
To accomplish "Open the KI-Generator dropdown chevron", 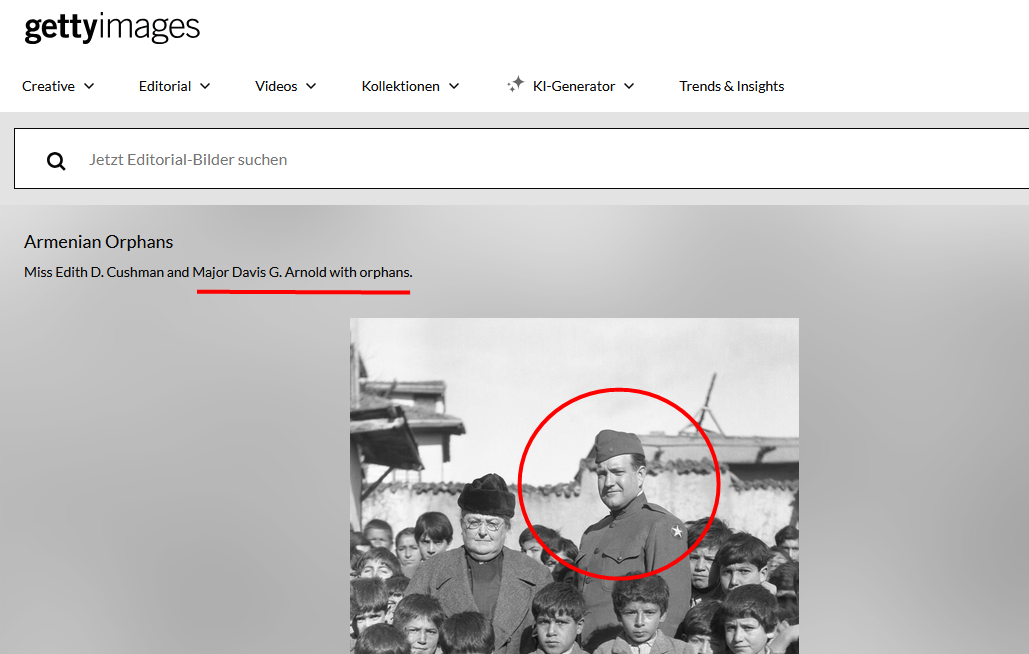I will coord(629,86).
